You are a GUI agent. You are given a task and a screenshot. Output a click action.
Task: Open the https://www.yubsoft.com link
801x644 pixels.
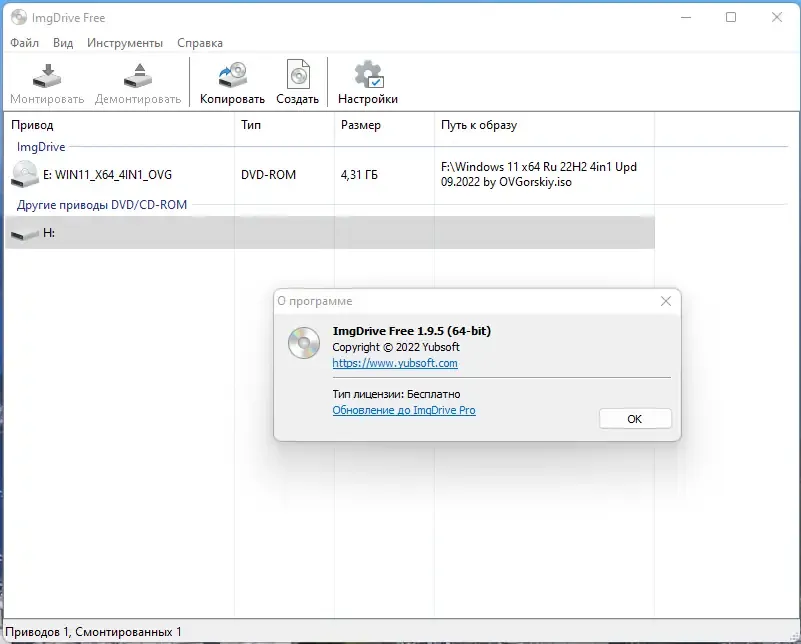point(395,363)
